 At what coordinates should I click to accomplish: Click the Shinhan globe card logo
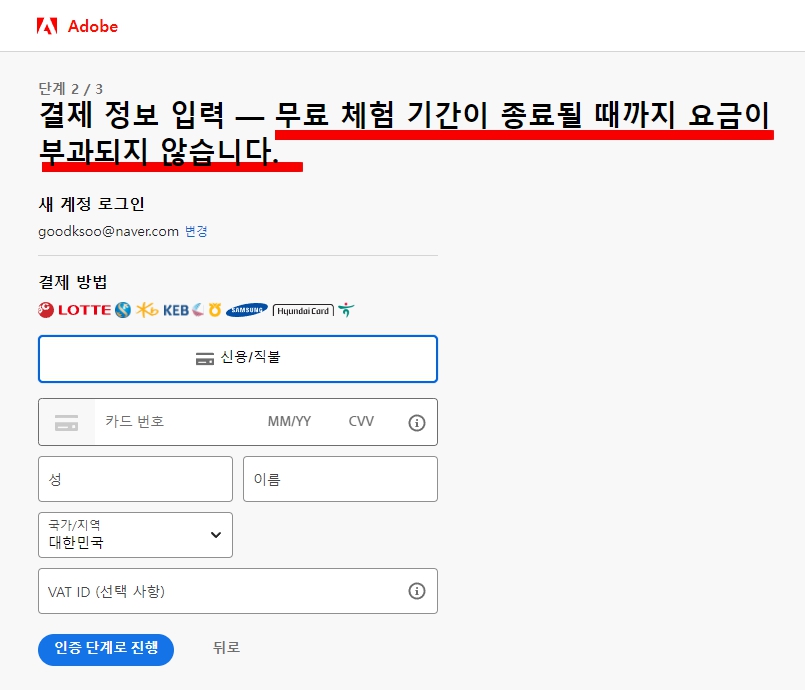tap(121, 310)
